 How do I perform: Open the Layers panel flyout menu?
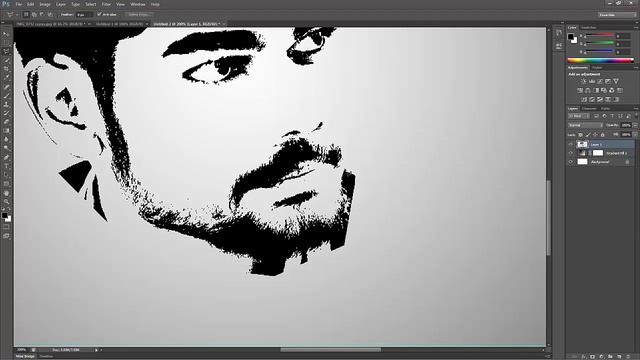click(x=636, y=109)
